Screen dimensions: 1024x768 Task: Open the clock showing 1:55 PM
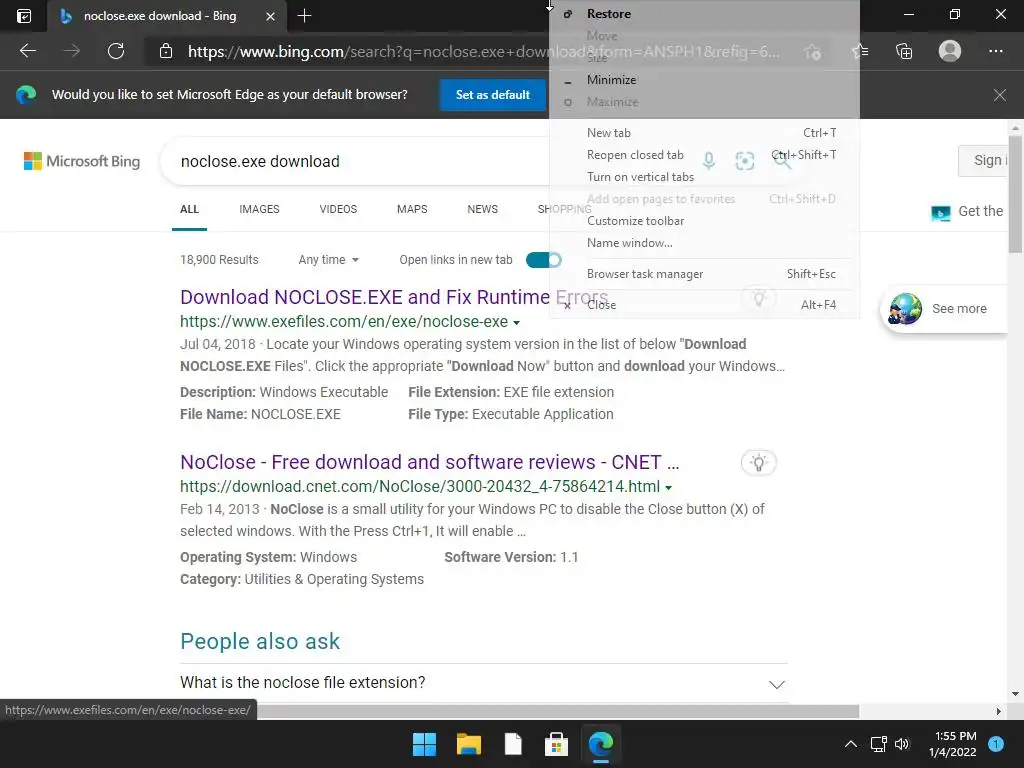pyautogui.click(x=952, y=744)
